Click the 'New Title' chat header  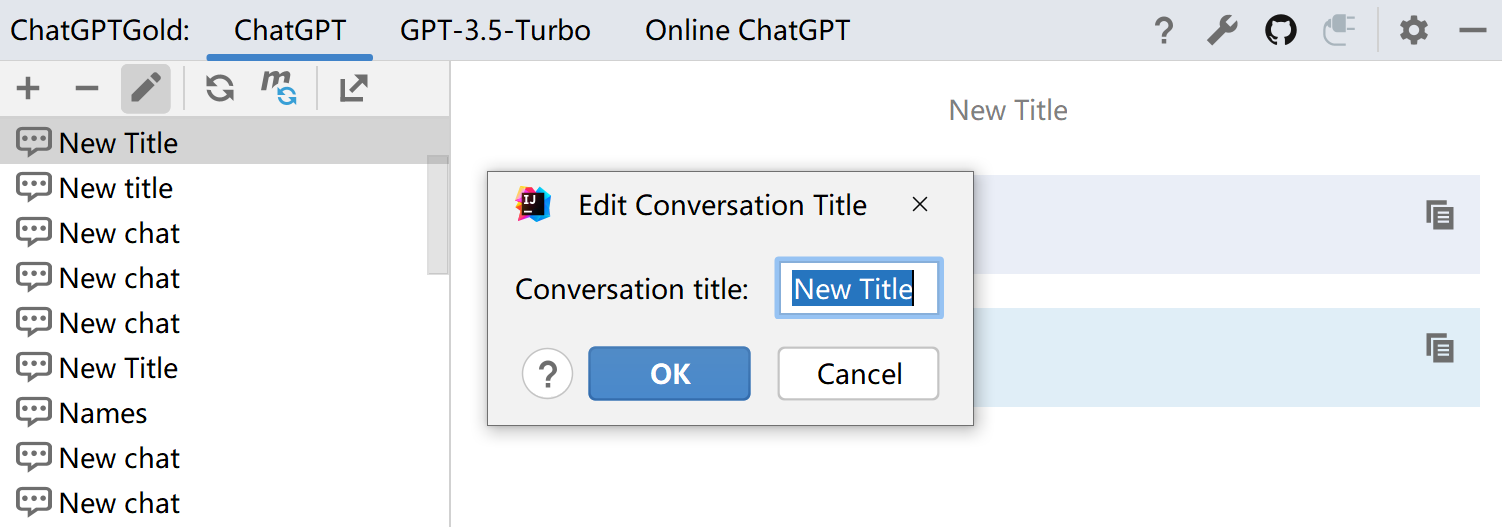tap(1008, 110)
